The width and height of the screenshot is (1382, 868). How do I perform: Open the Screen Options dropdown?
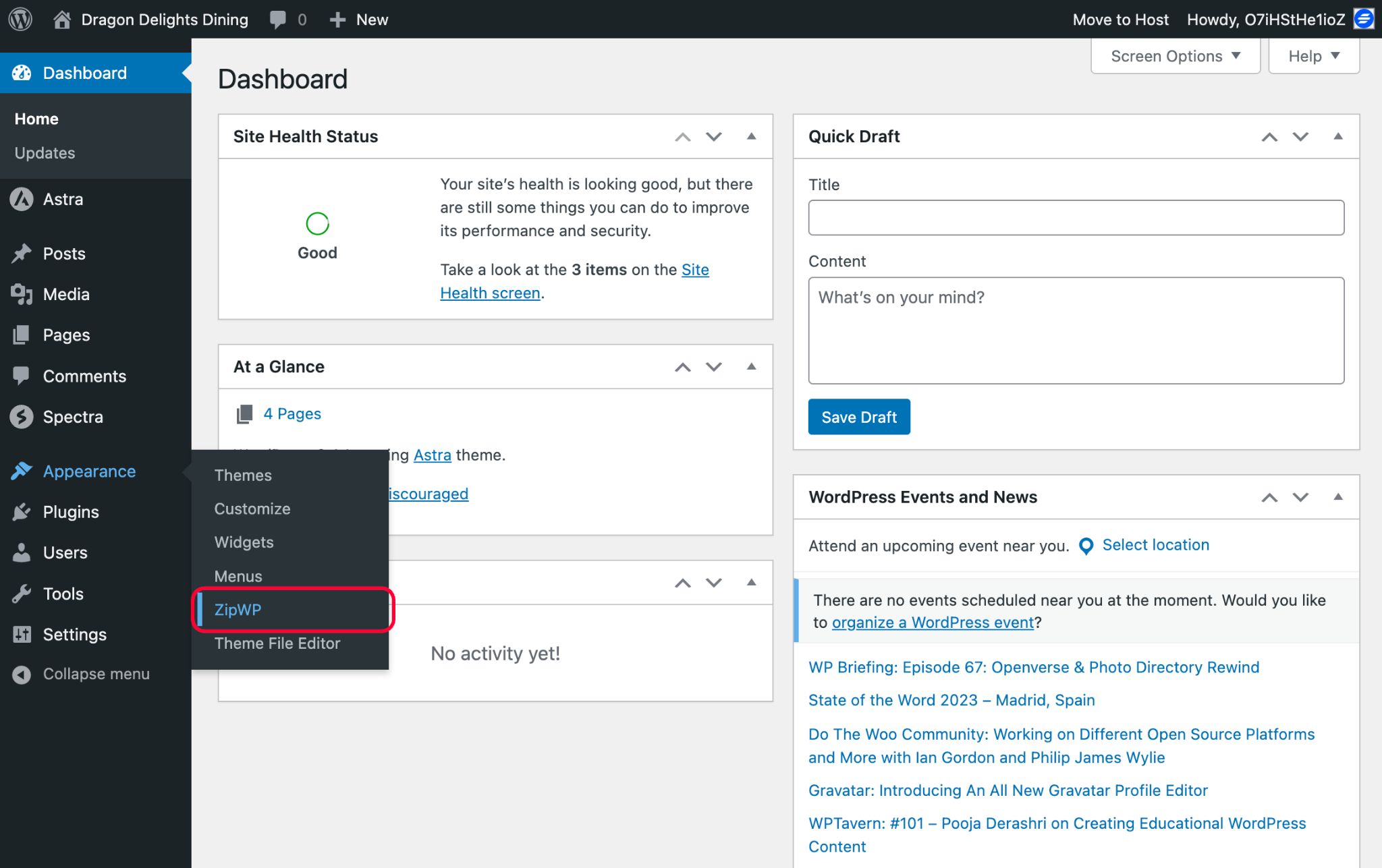[x=1175, y=56]
